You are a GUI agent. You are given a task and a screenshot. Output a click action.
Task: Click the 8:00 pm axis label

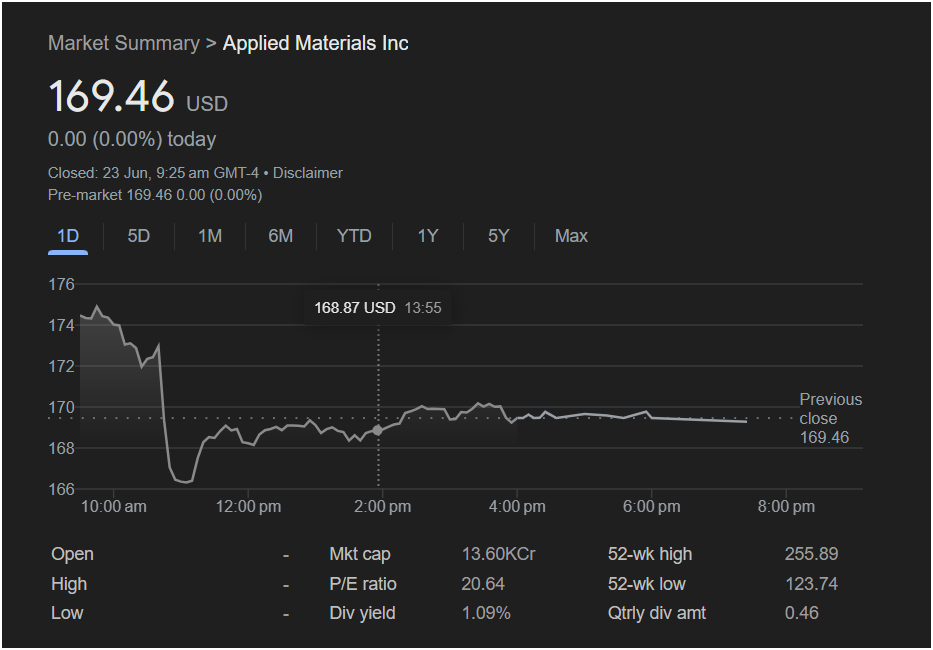click(786, 507)
